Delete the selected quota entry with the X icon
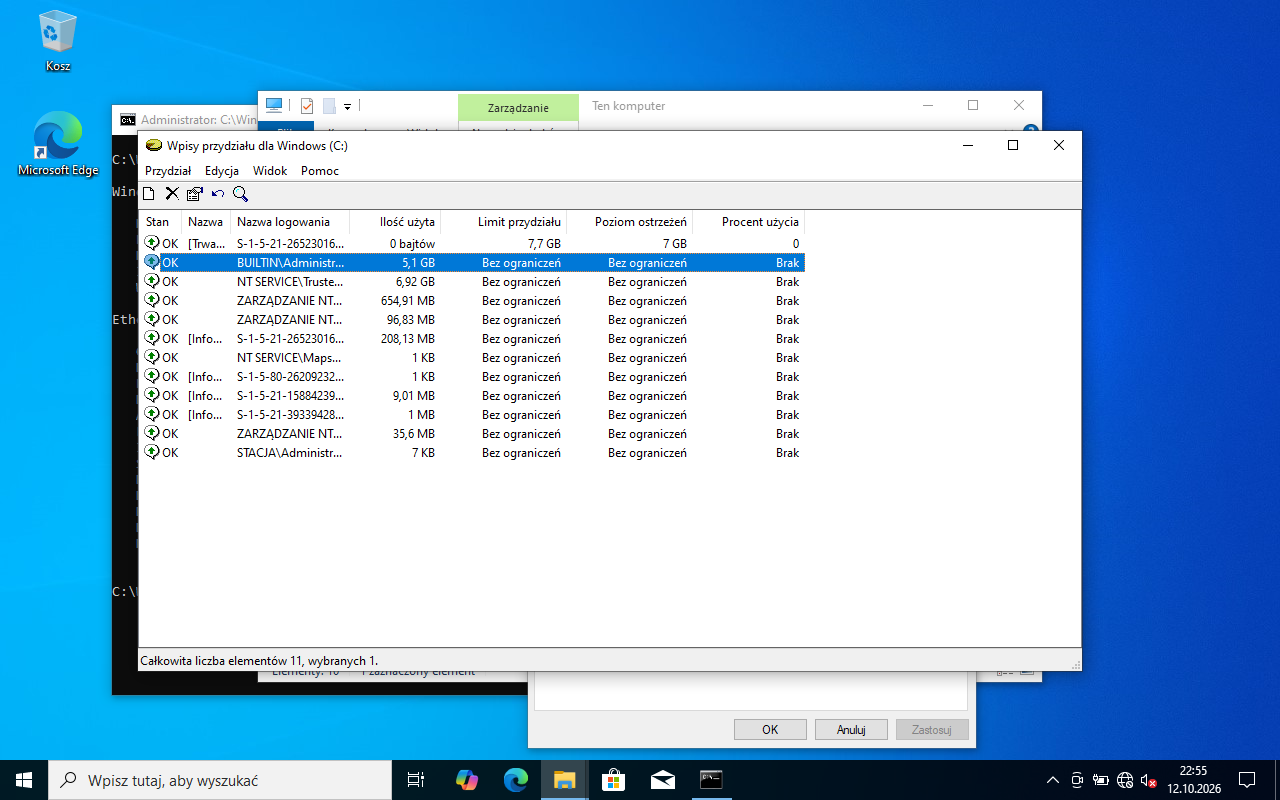 point(172,194)
